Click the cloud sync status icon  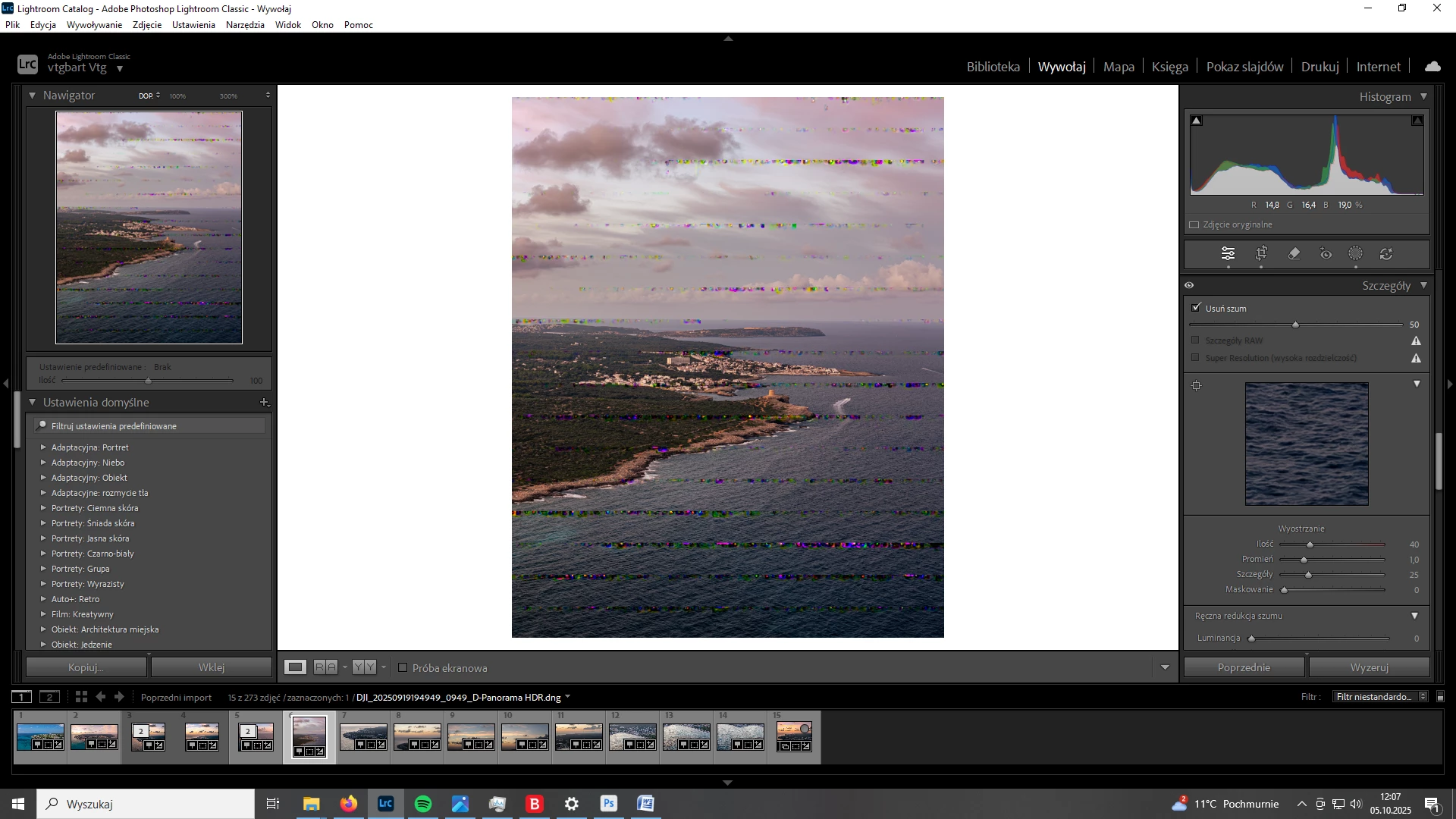point(1432,67)
